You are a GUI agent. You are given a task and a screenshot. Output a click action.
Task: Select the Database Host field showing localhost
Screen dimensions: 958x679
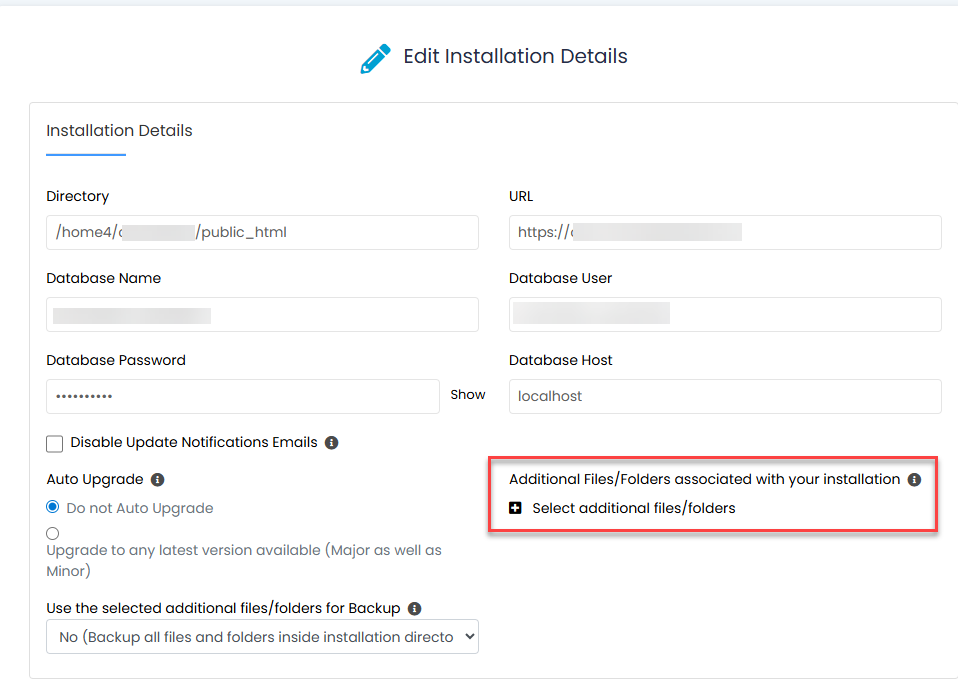tap(725, 396)
